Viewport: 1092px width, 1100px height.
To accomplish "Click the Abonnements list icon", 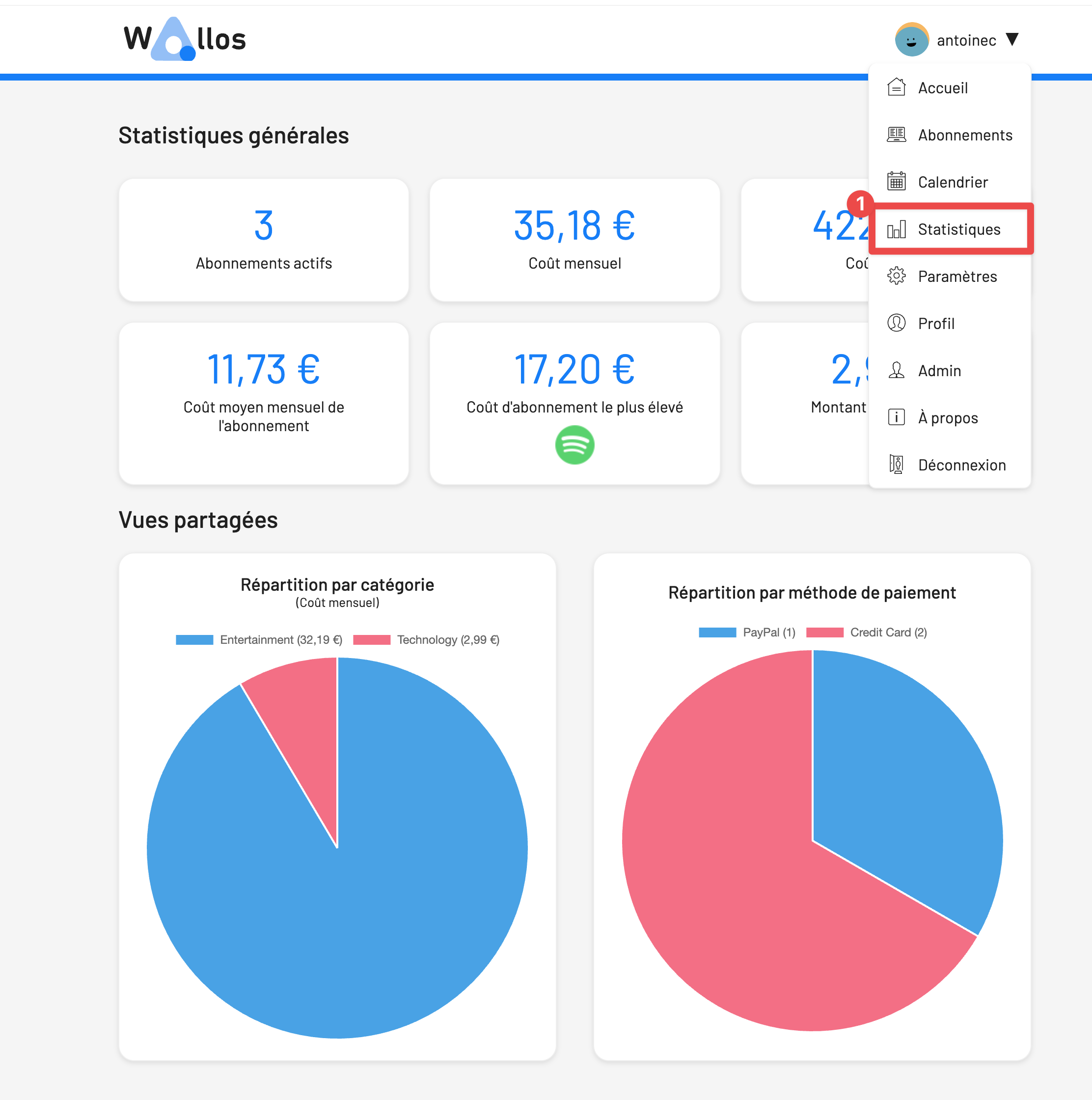I will (x=896, y=135).
